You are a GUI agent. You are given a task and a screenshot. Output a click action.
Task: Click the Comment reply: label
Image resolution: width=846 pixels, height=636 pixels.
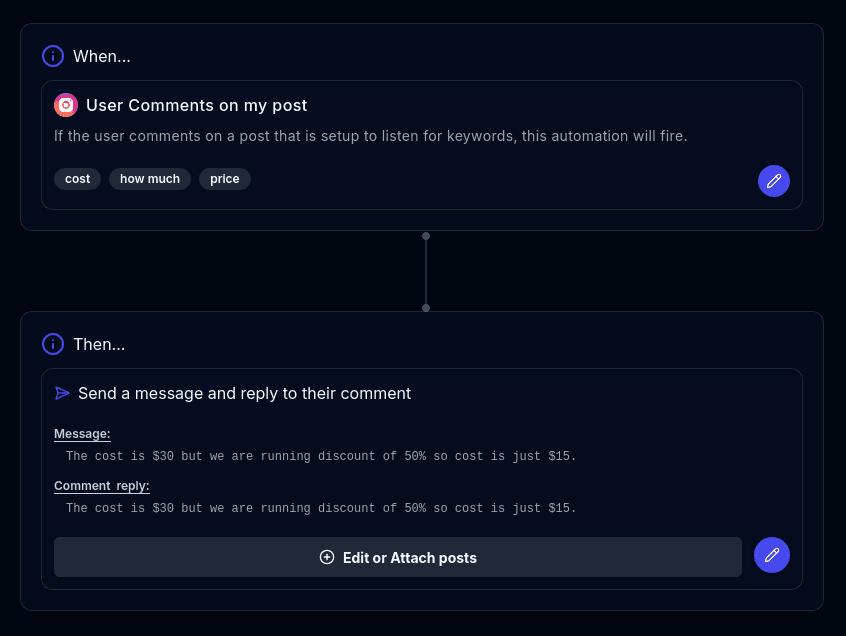pyautogui.click(x=102, y=486)
